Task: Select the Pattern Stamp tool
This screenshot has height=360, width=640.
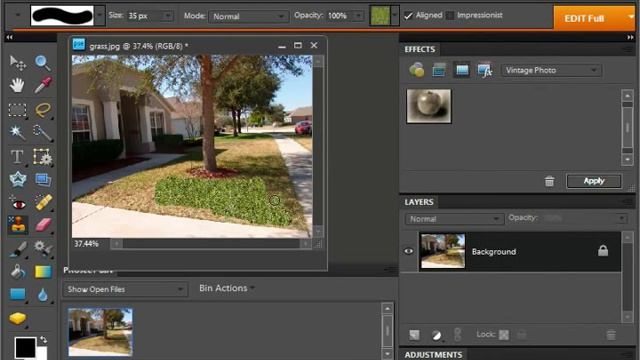Action: 18,225
